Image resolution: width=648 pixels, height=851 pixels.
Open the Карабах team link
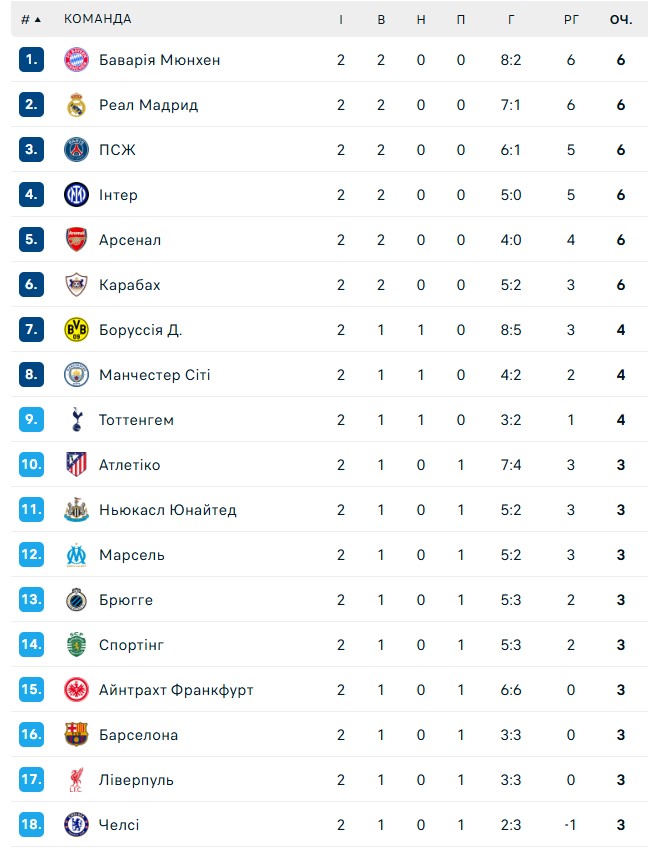(129, 285)
